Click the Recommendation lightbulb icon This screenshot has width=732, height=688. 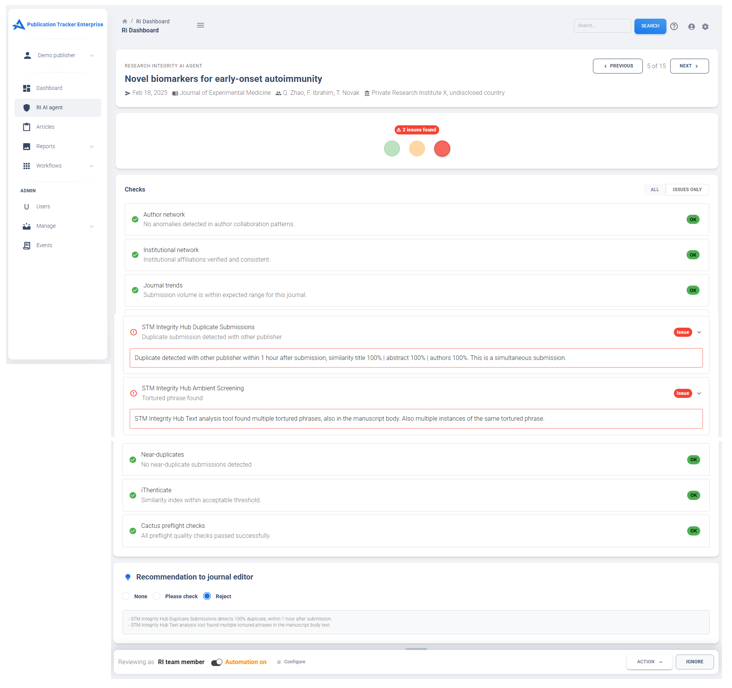click(127, 577)
